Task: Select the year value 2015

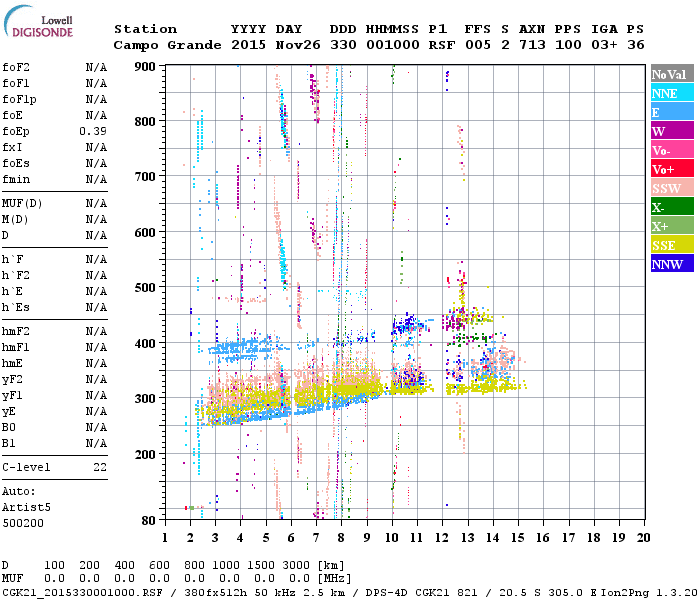Action: coord(248,45)
